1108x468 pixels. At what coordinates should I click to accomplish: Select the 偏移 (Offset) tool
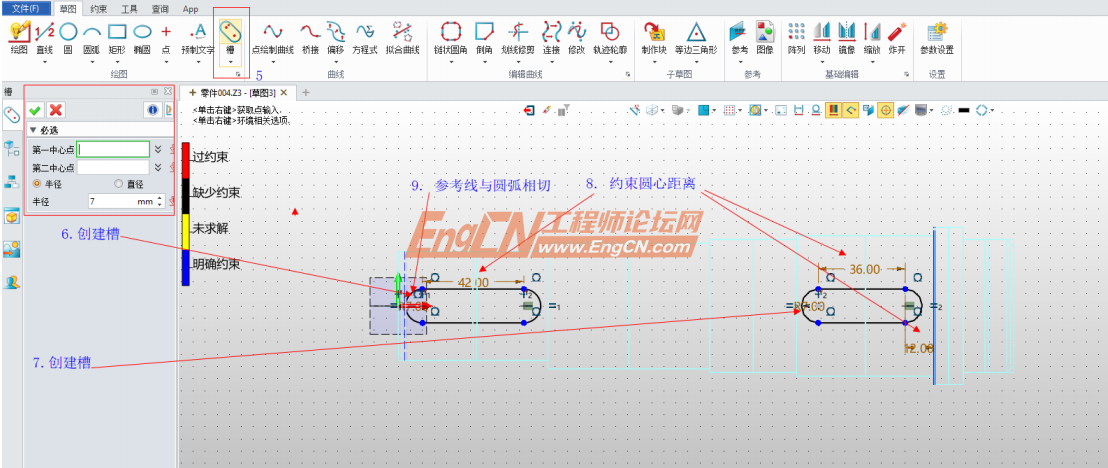(336, 37)
